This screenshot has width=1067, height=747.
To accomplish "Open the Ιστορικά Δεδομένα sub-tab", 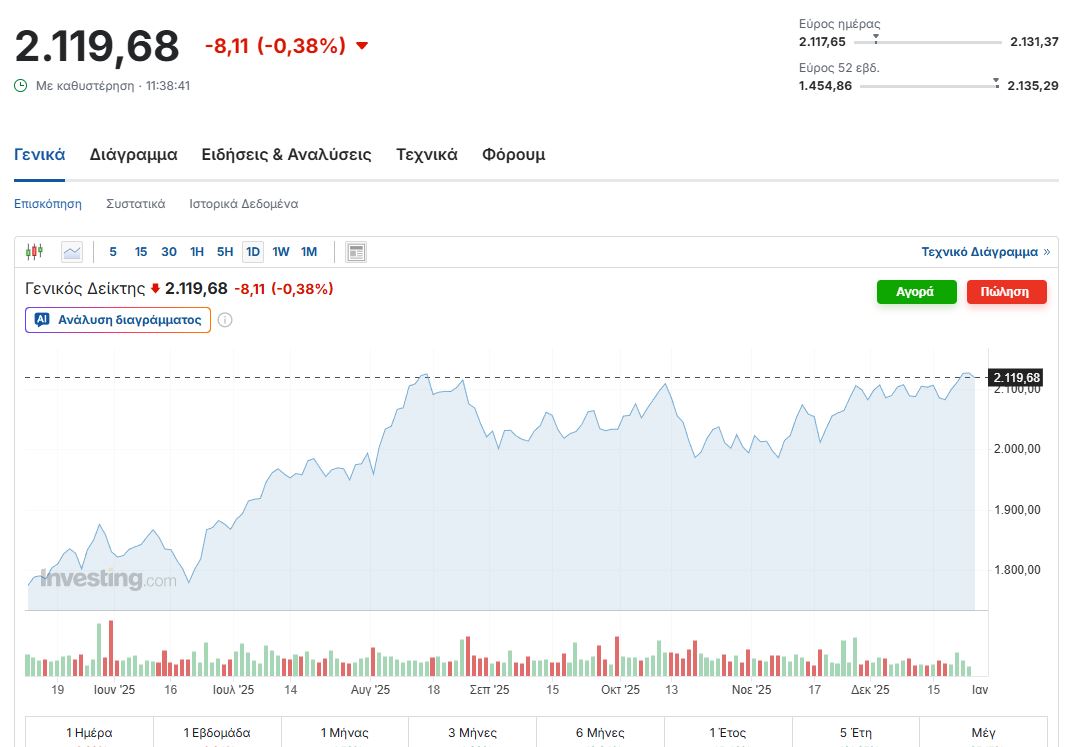I will click(244, 204).
